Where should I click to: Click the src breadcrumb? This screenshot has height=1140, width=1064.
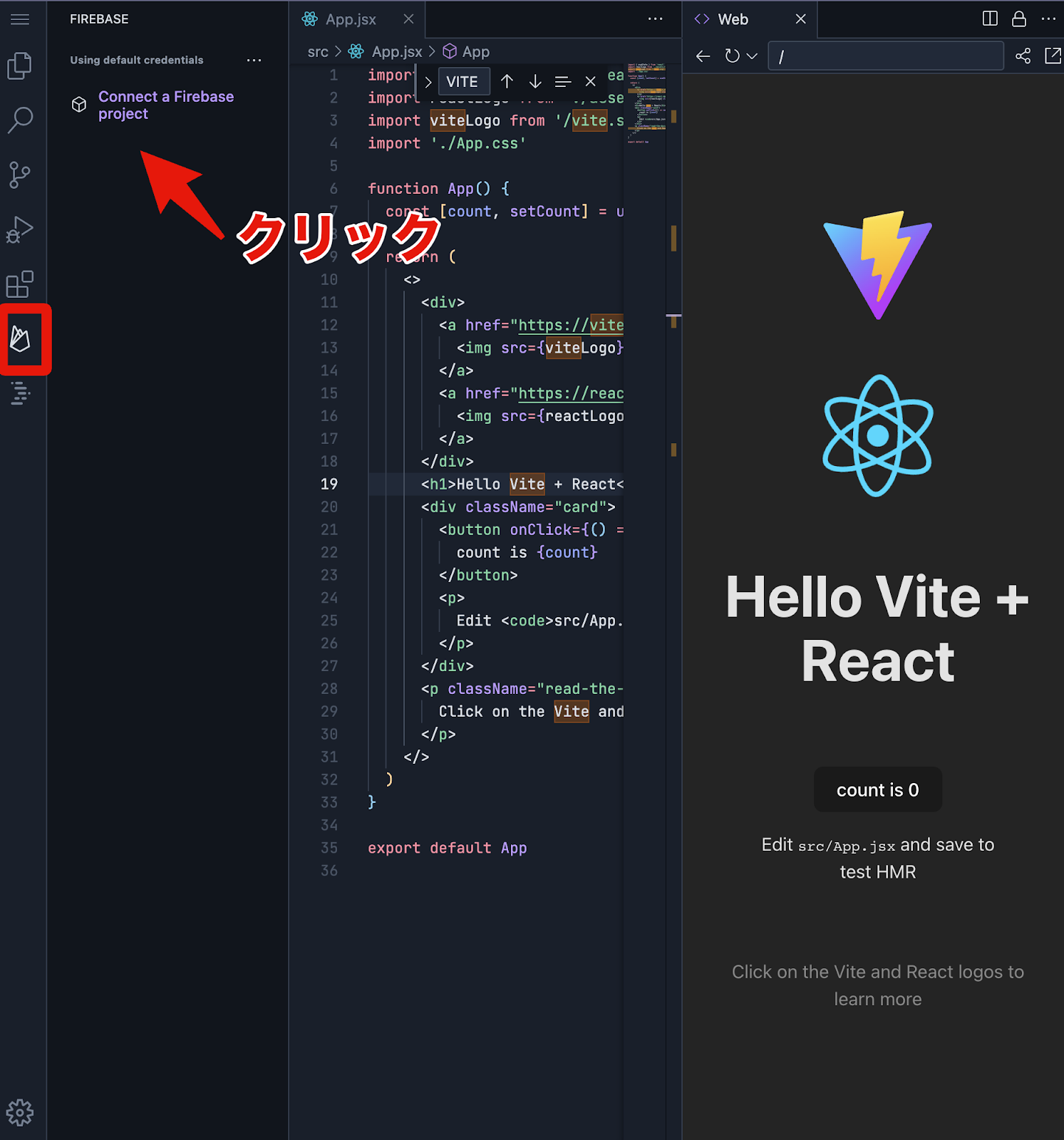click(x=318, y=52)
